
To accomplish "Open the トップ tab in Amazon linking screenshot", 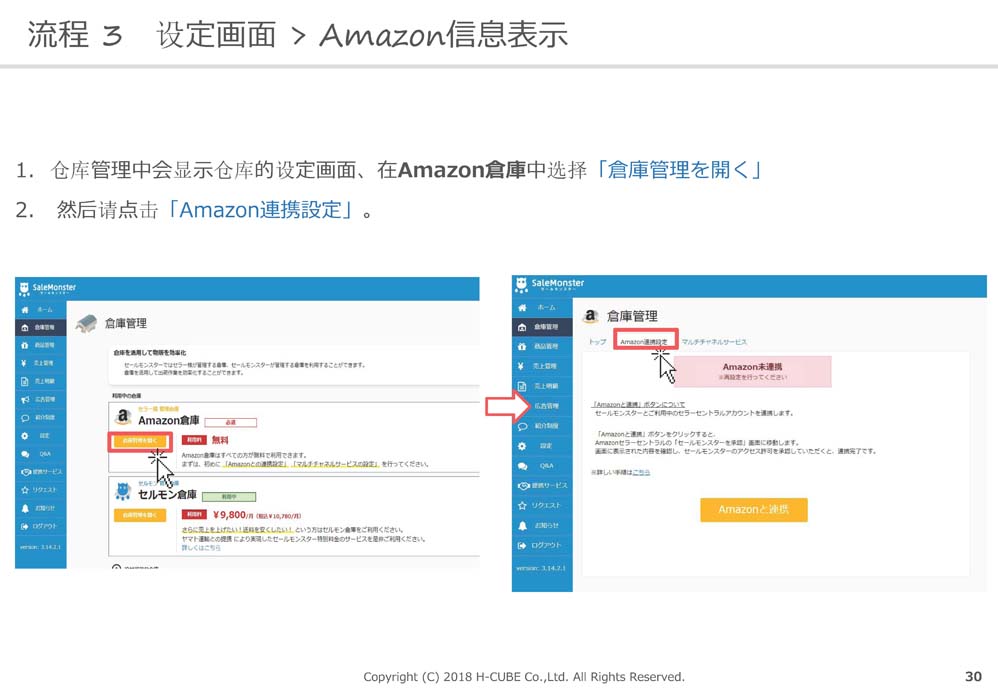I will tap(597, 342).
